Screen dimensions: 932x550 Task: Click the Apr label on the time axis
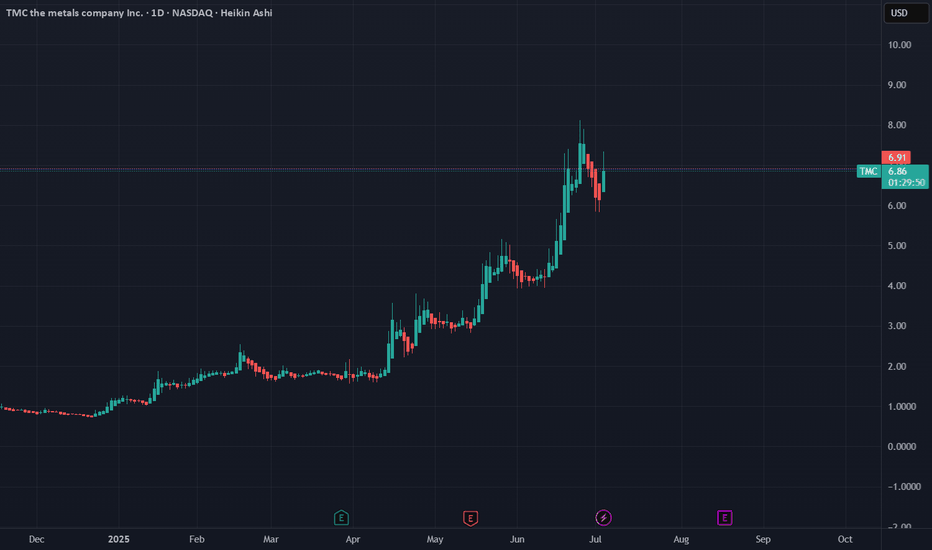(x=352, y=539)
